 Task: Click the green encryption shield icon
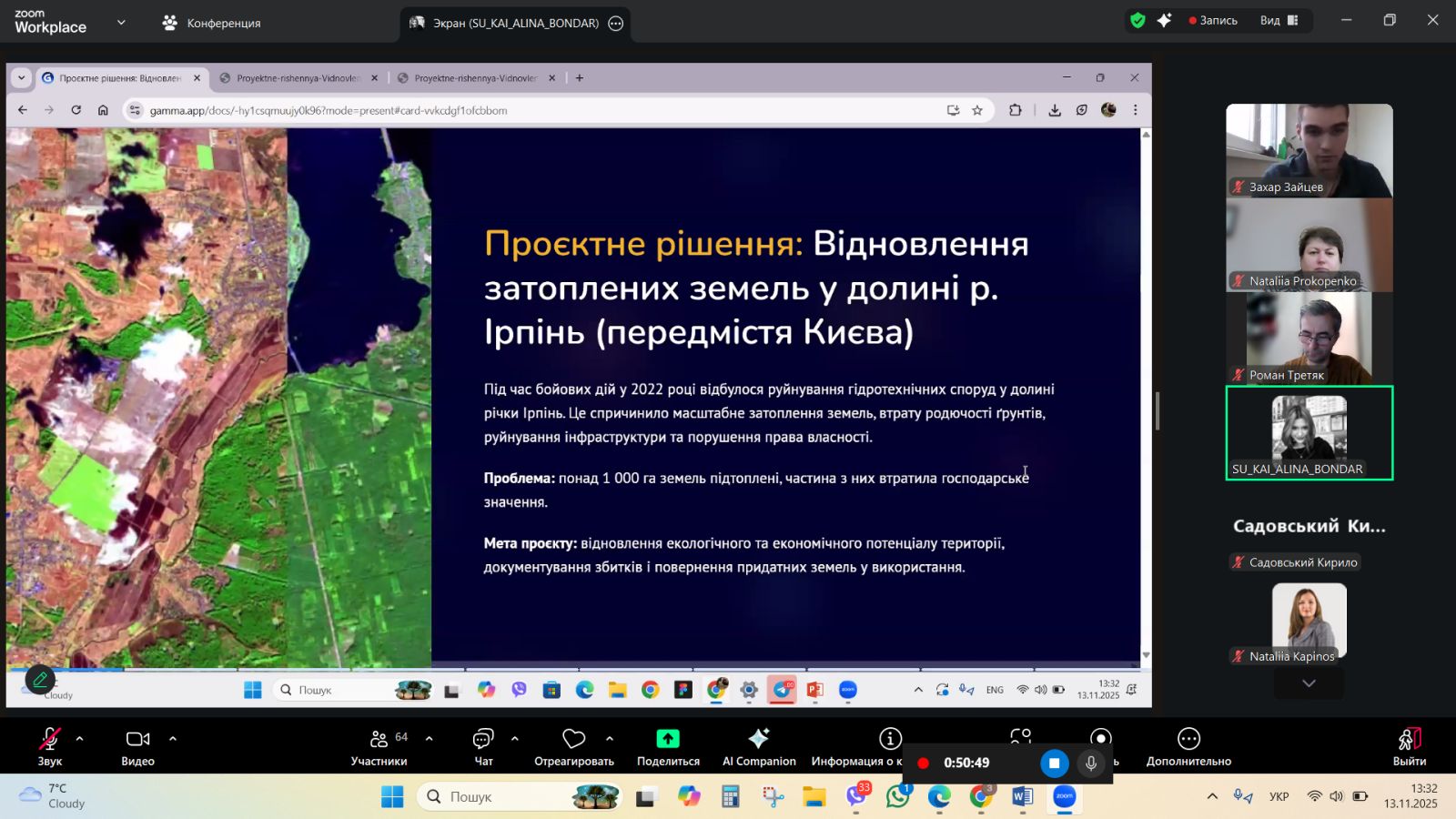[1137, 20]
